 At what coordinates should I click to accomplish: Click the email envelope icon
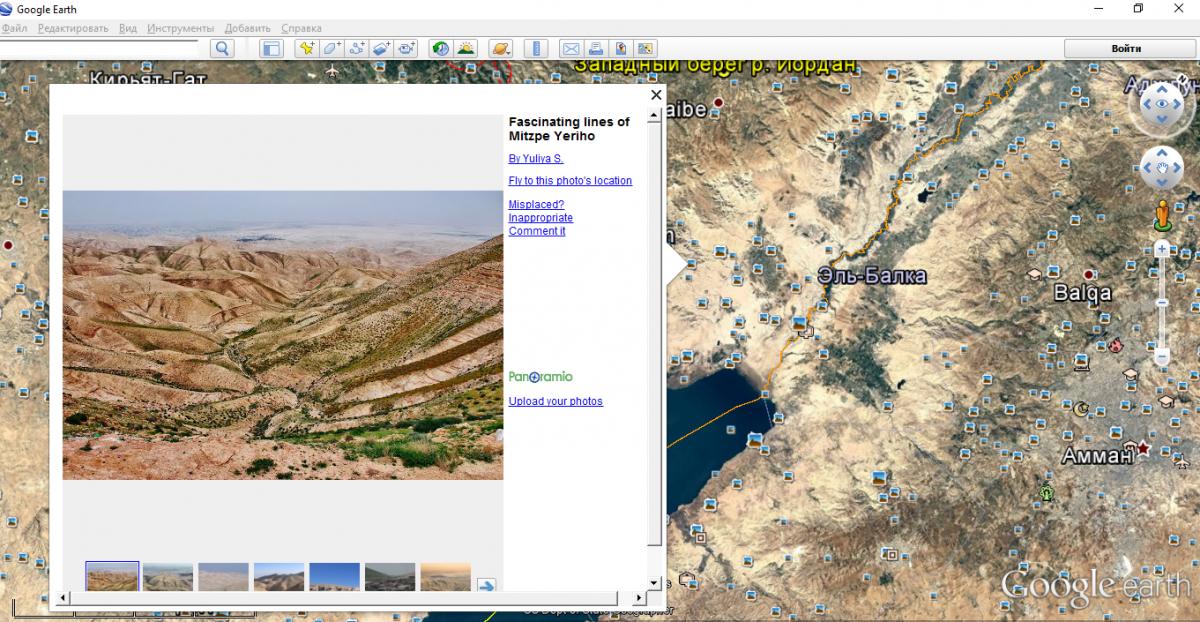(x=571, y=48)
